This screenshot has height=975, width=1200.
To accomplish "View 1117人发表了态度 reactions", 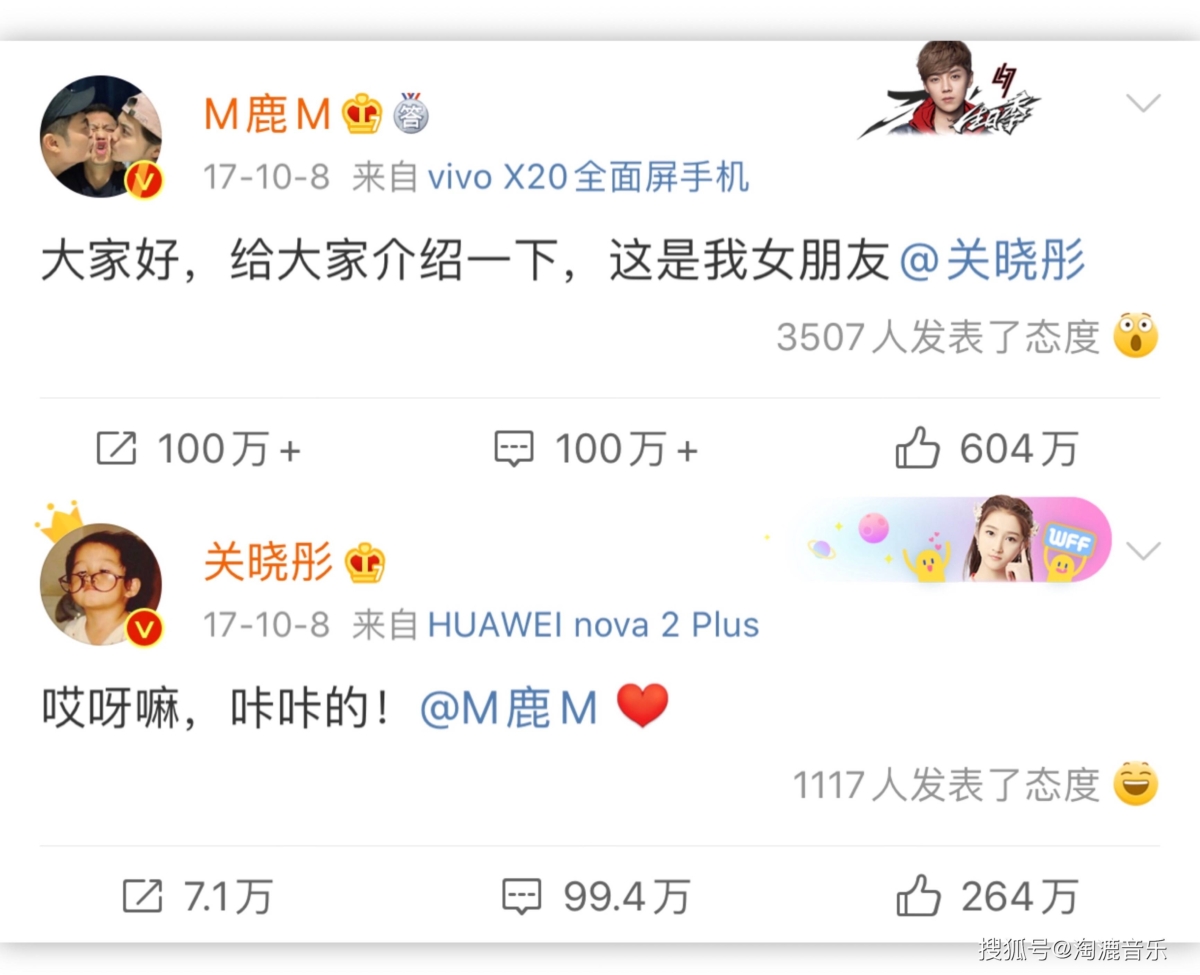I will [946, 784].
